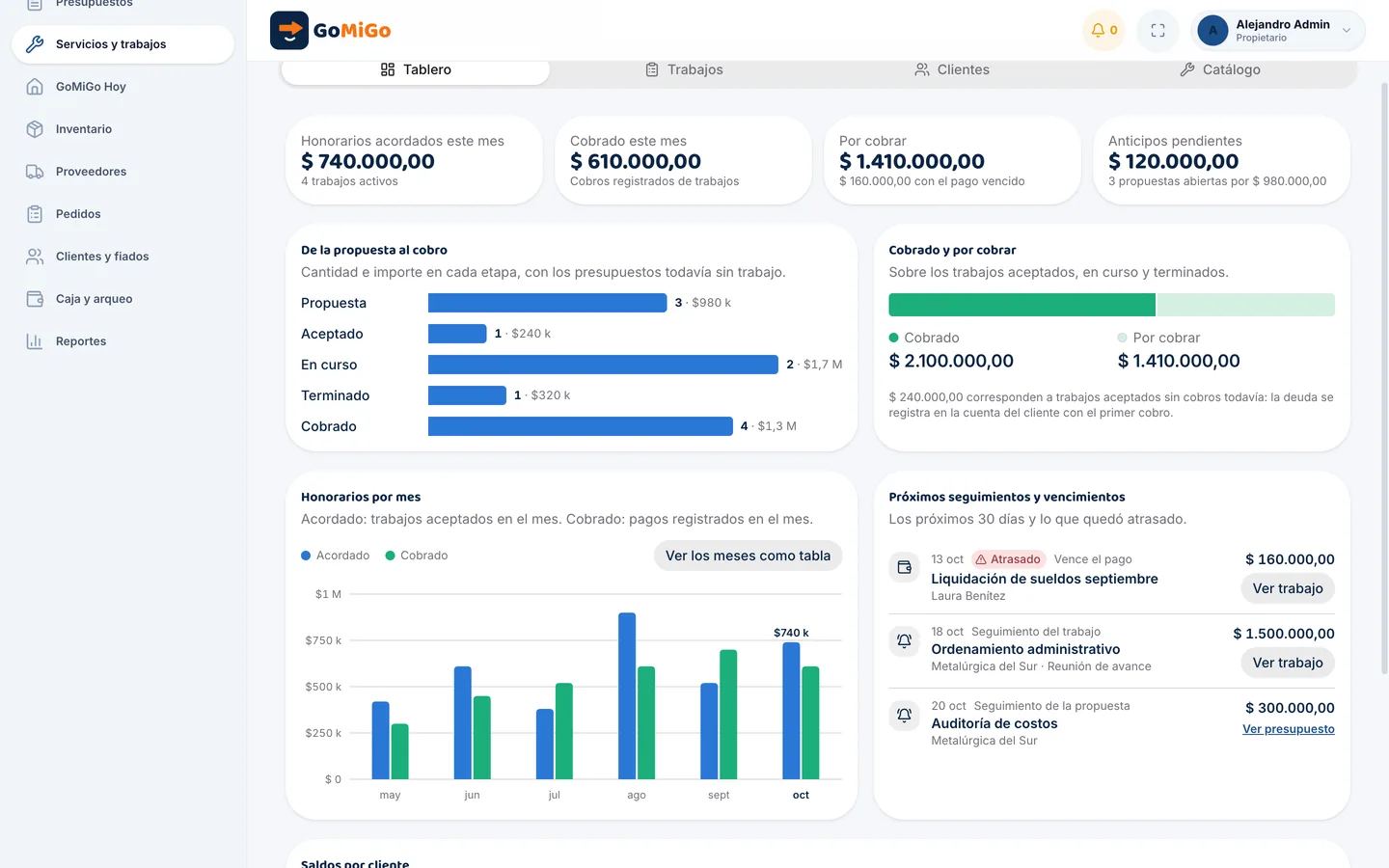Switch to the Clientes tab
Screen dimensions: 1389x868
pyautogui.click(x=952, y=69)
